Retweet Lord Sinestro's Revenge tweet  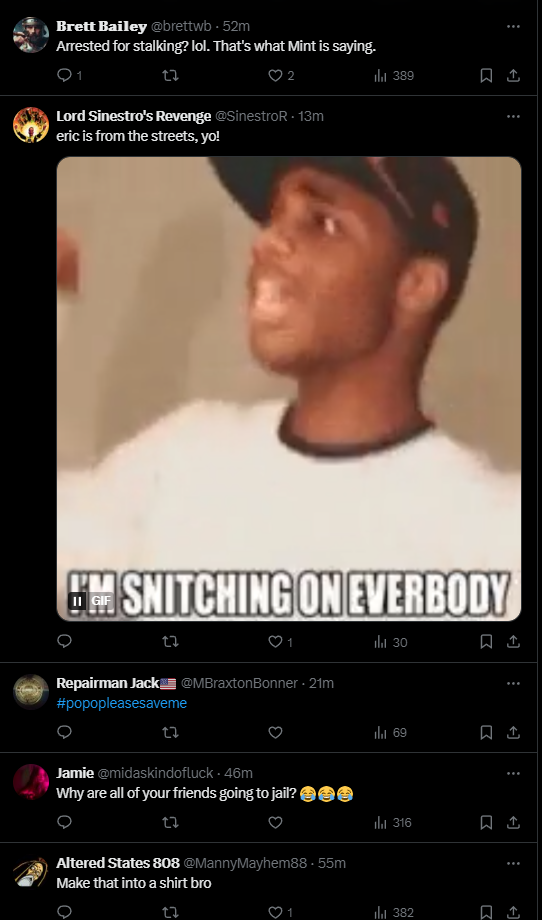pyautogui.click(x=170, y=642)
